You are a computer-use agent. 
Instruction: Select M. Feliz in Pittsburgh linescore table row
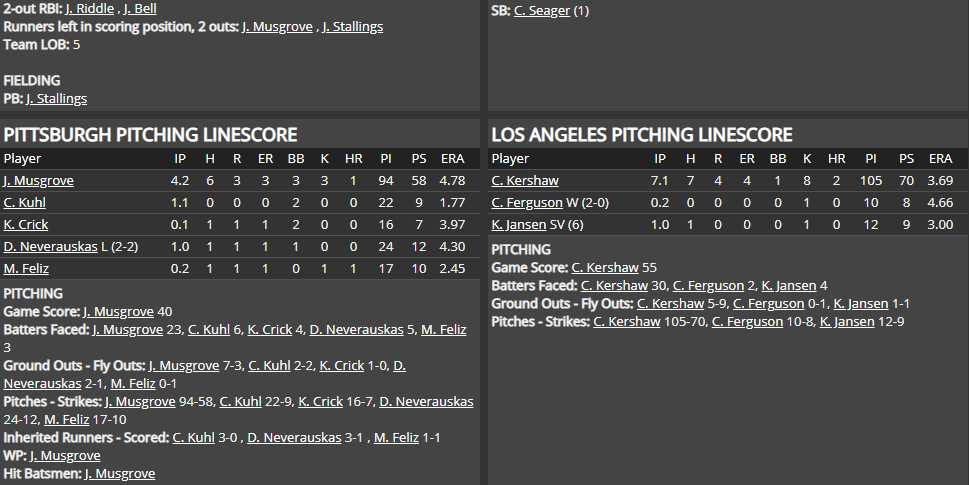pos(26,267)
